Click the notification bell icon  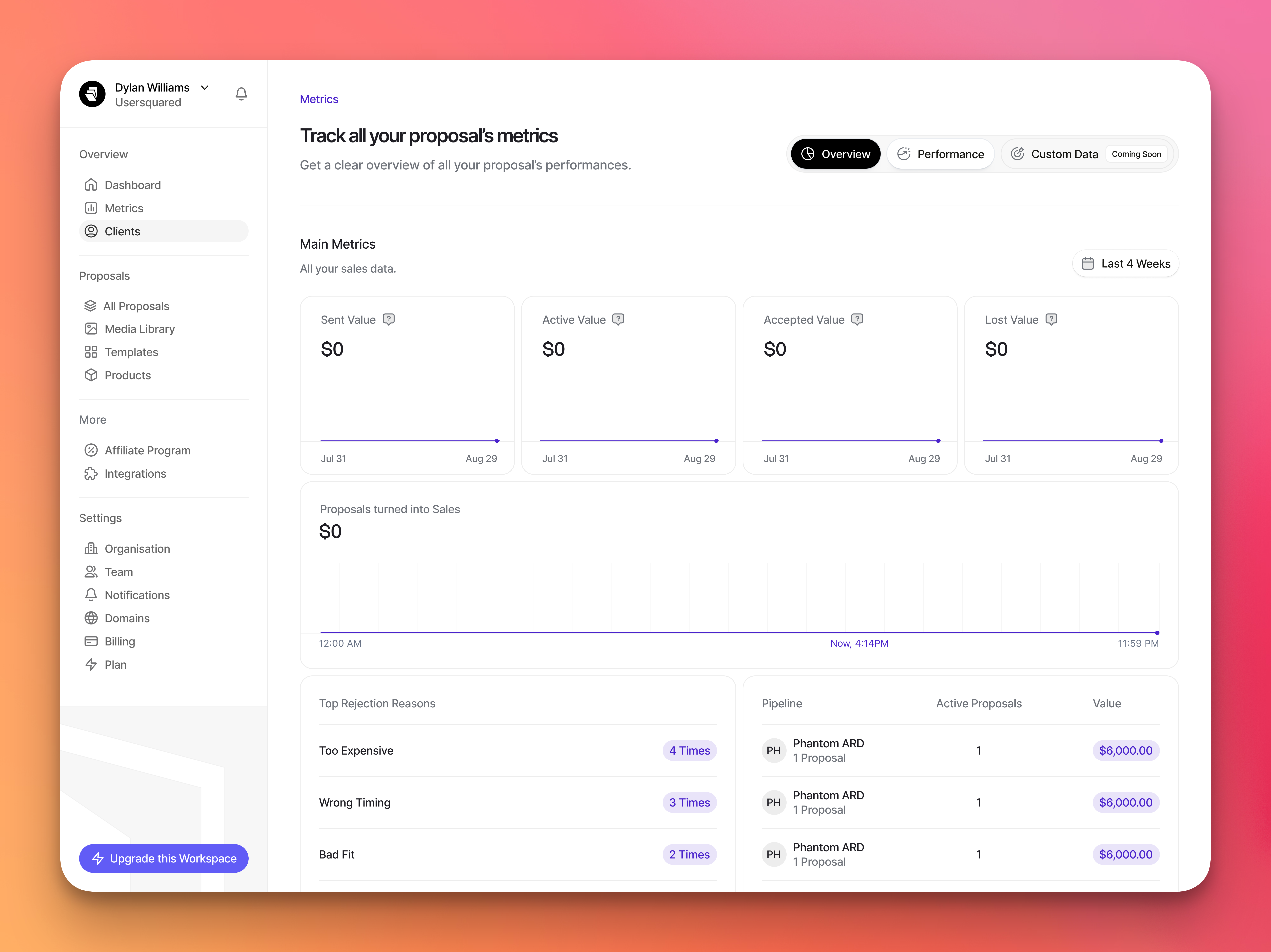point(241,94)
